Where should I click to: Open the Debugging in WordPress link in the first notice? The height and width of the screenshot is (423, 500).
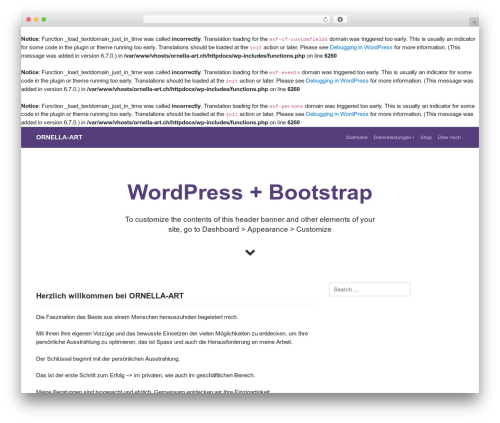(361, 47)
